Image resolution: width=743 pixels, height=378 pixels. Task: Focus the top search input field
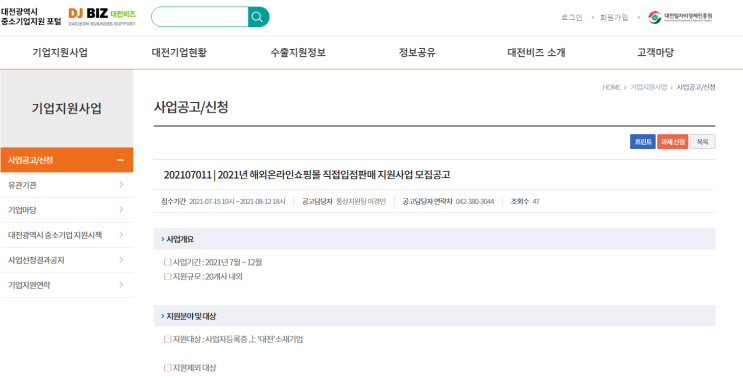click(199, 17)
